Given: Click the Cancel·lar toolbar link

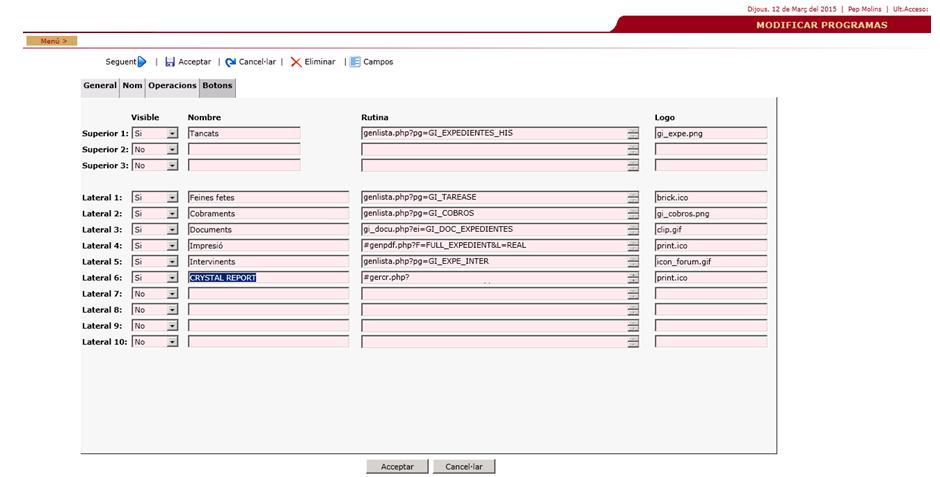Looking at the screenshot, I should pos(257,62).
